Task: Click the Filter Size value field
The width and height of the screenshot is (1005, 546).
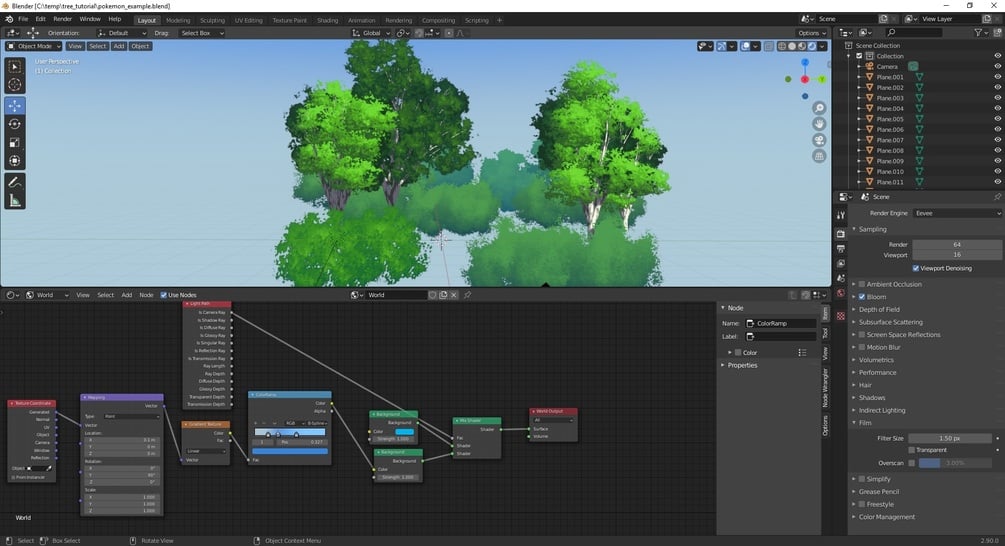Action: (949, 438)
